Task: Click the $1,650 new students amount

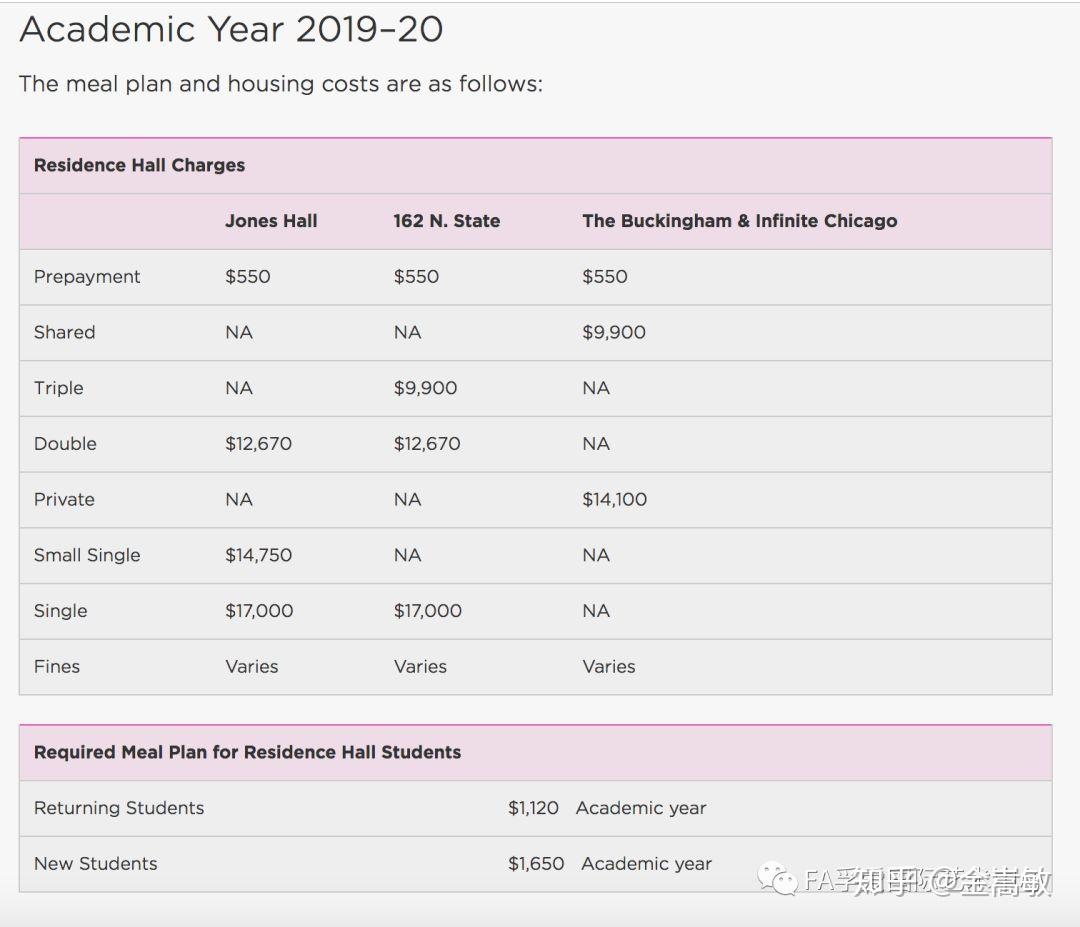Action: coord(536,864)
